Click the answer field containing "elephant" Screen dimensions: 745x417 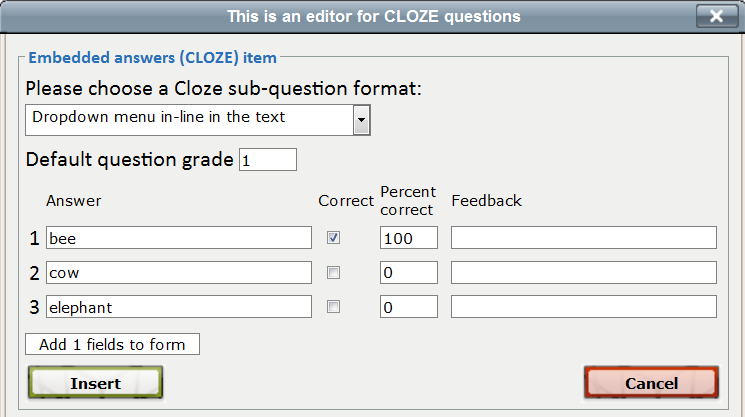pyautogui.click(x=179, y=307)
